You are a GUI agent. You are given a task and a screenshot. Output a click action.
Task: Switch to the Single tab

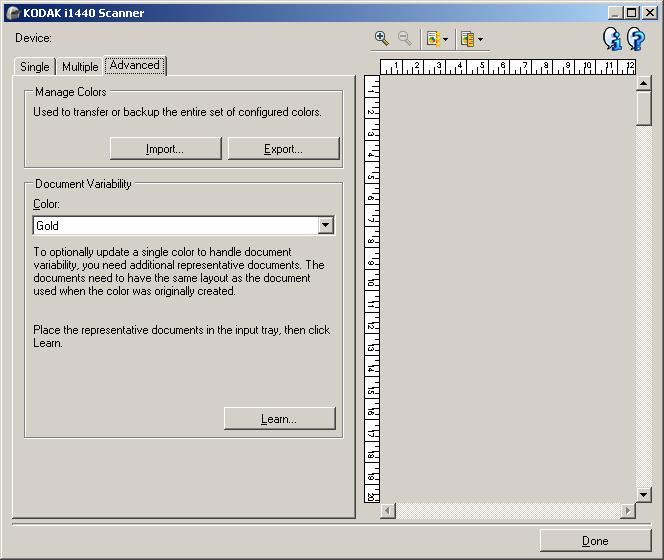pos(35,67)
